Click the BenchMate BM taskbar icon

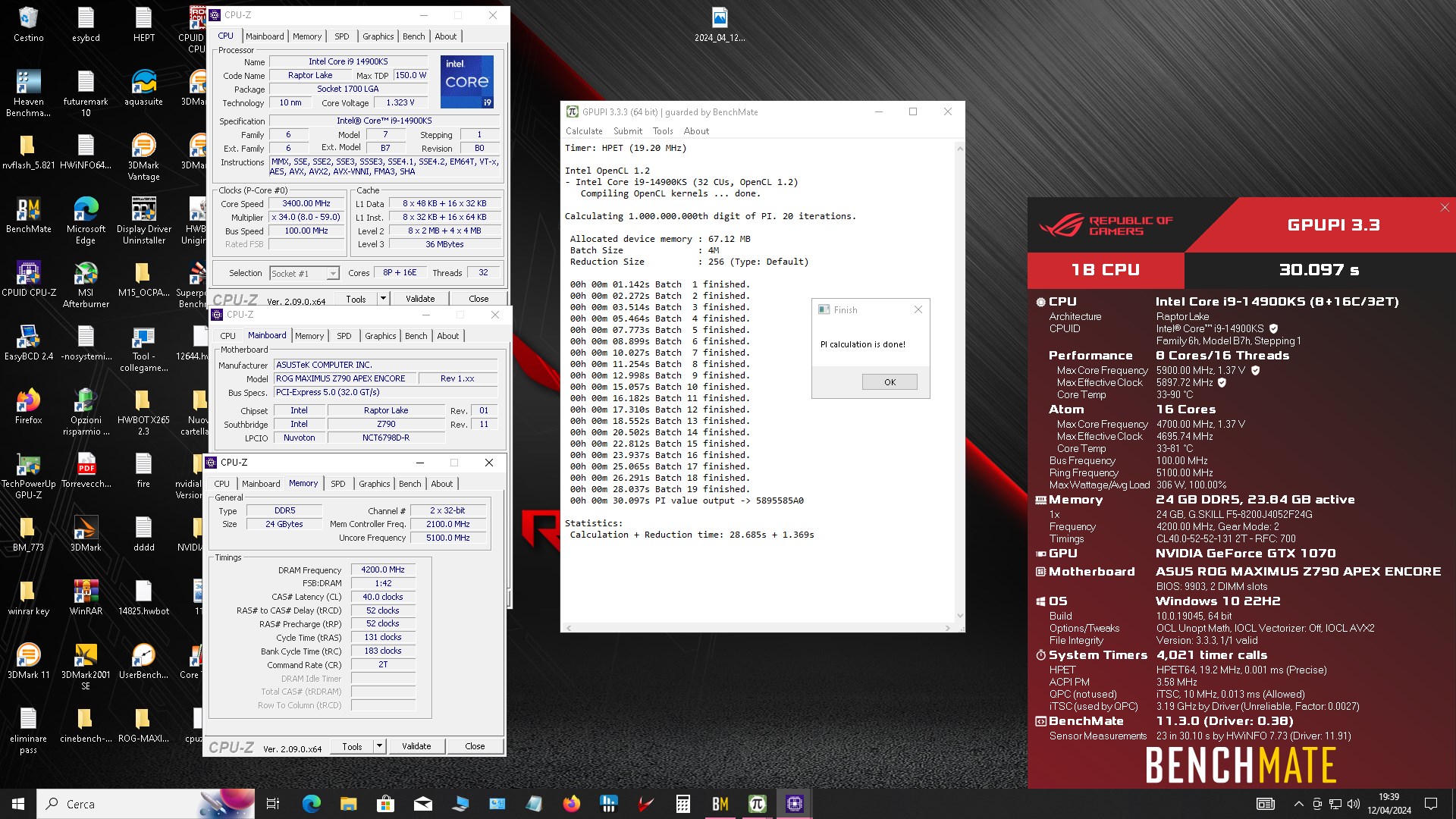(x=720, y=804)
